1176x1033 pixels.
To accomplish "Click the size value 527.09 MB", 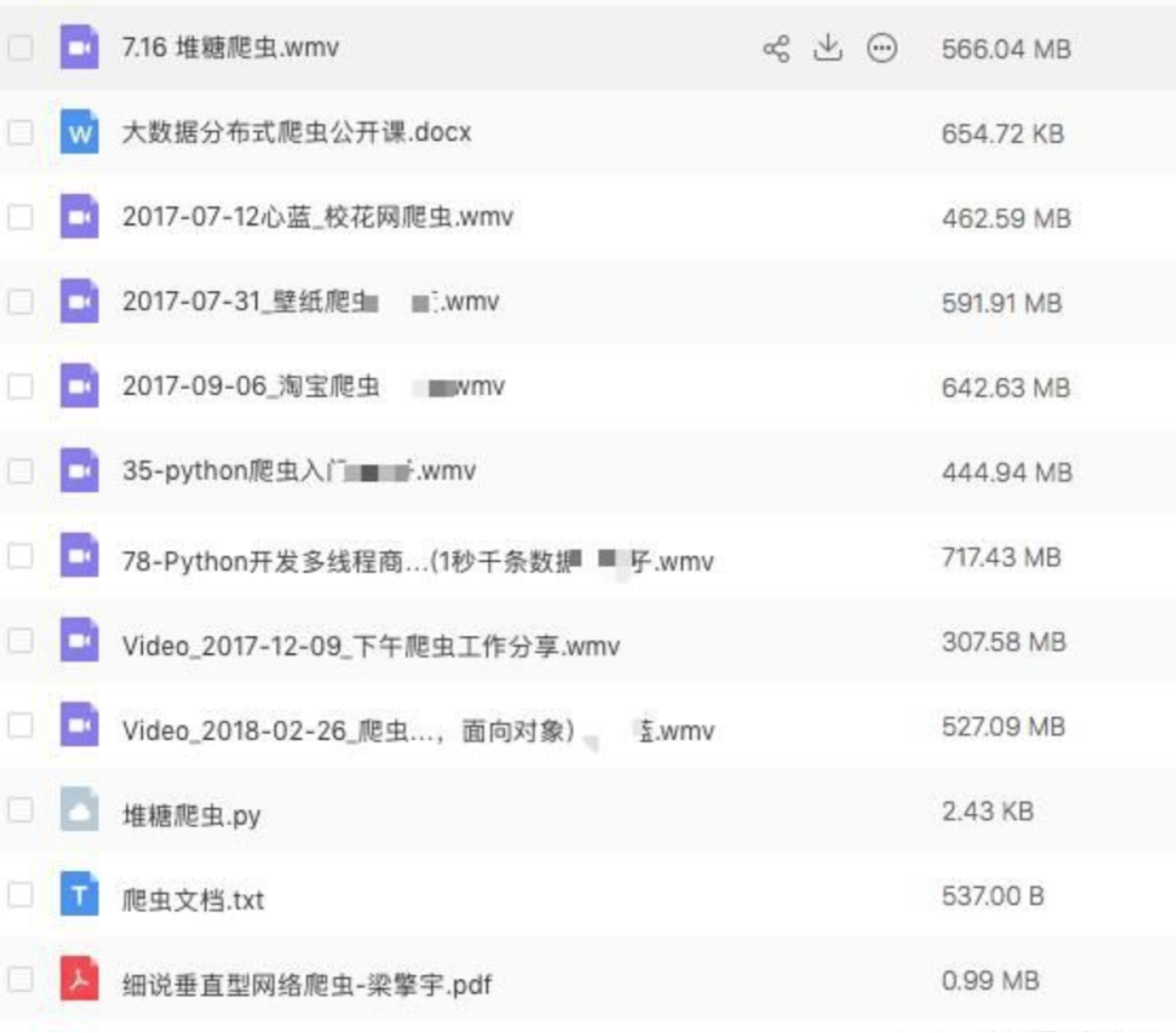I will pyautogui.click(x=1004, y=726).
